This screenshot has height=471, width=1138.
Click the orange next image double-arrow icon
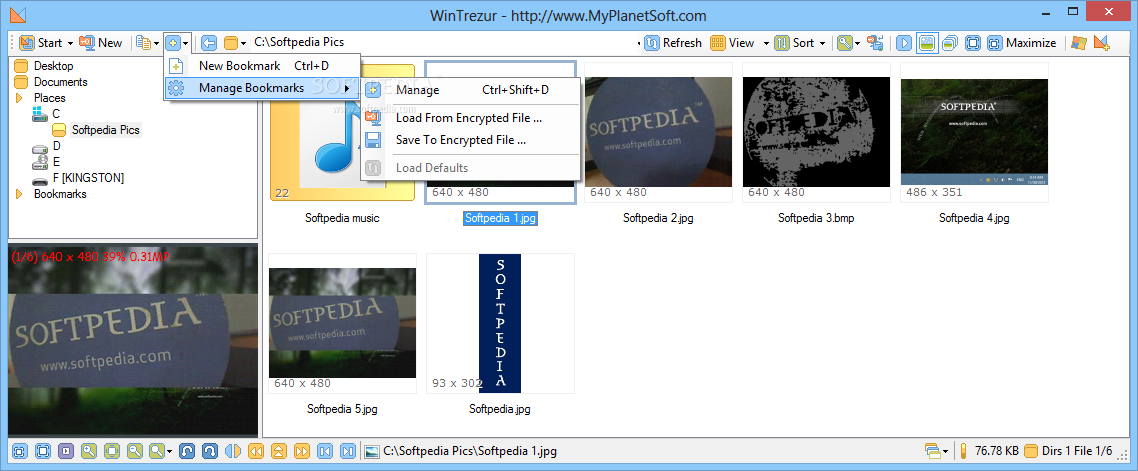(x=301, y=451)
